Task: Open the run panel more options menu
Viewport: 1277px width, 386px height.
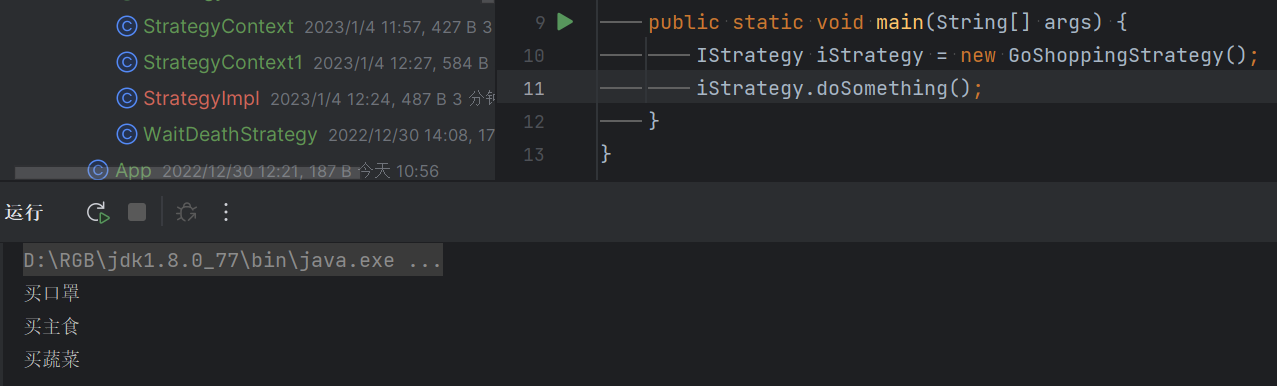Action: tap(226, 212)
